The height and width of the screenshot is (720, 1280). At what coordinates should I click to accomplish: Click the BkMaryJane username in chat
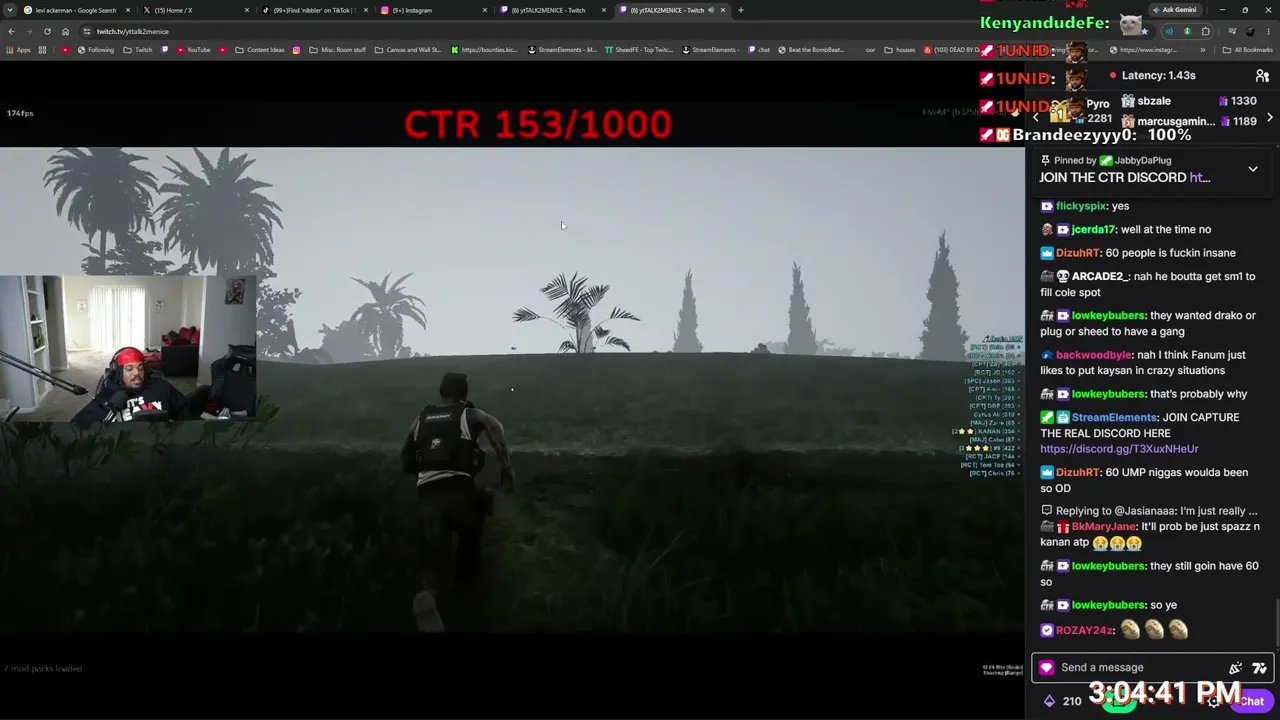point(1104,527)
